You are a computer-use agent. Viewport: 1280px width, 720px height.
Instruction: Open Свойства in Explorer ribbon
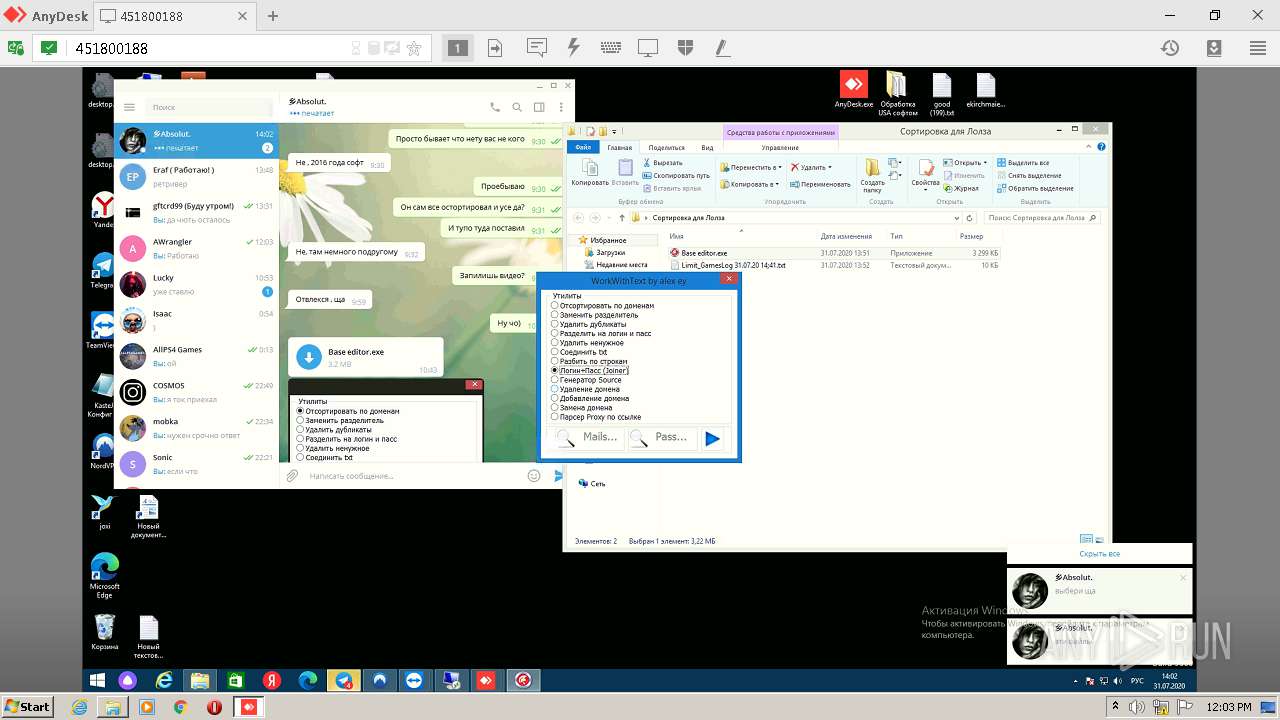click(925, 172)
